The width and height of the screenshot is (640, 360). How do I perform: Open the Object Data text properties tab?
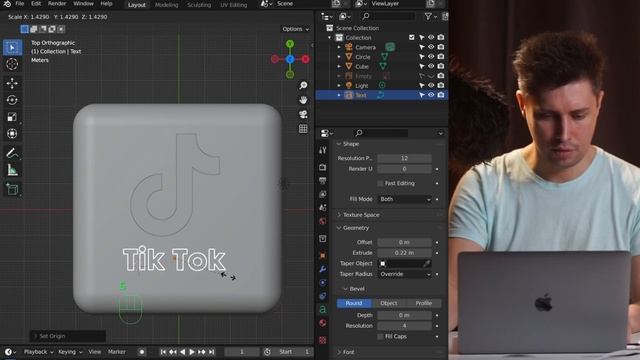[322, 310]
